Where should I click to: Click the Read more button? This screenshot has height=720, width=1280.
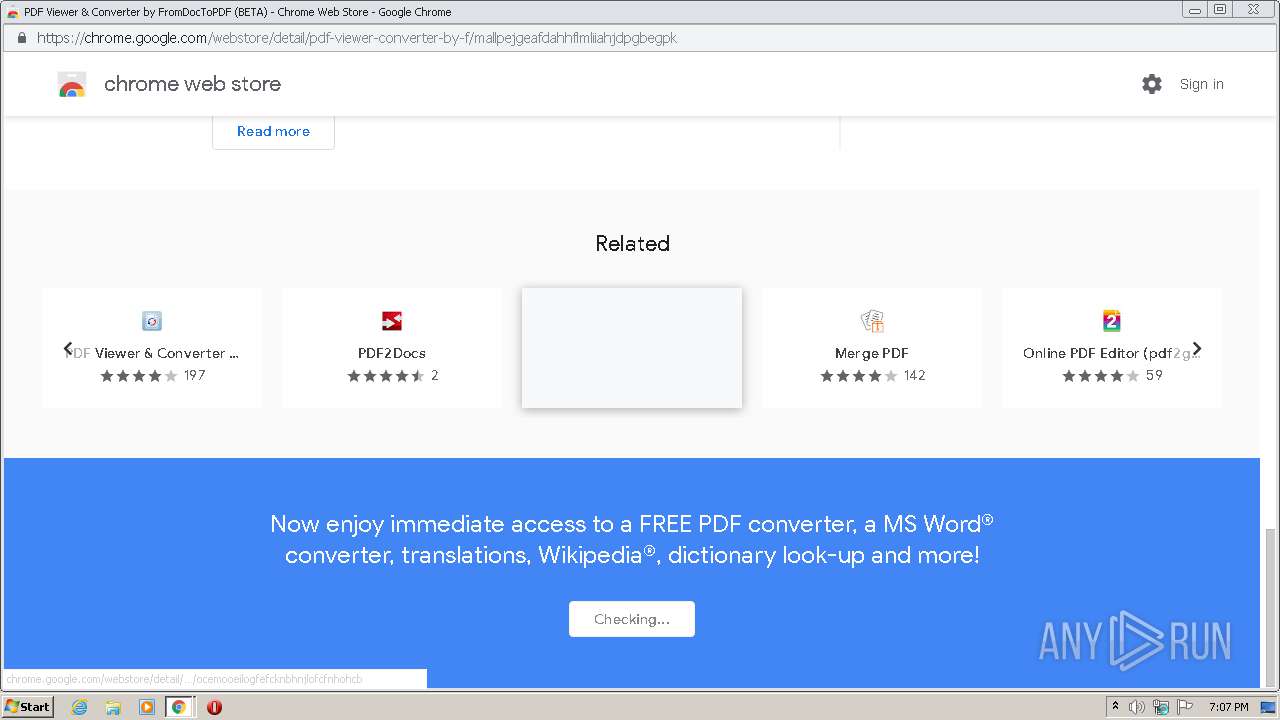pos(273,131)
